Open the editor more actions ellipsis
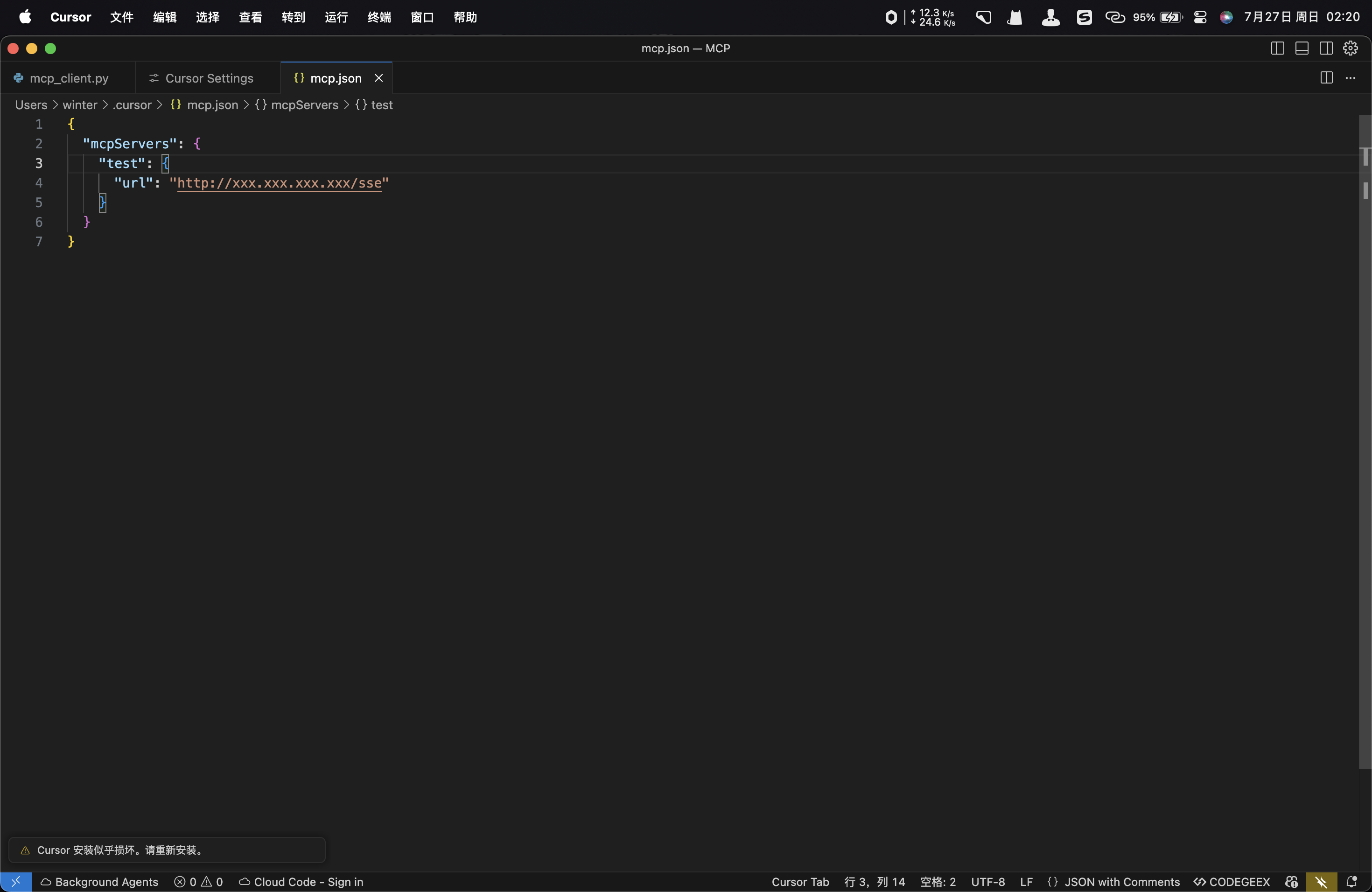This screenshot has height=892, width=1372. pos(1350,78)
